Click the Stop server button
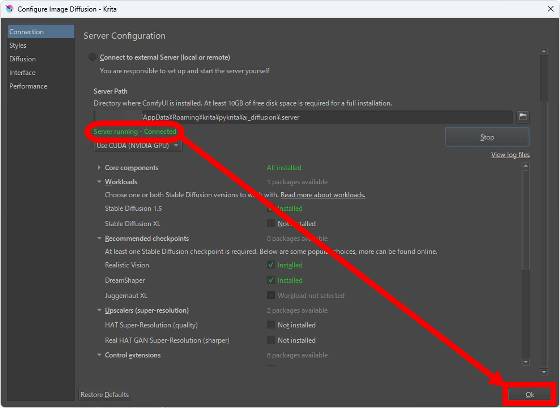The image size is (560, 408). coord(487,137)
